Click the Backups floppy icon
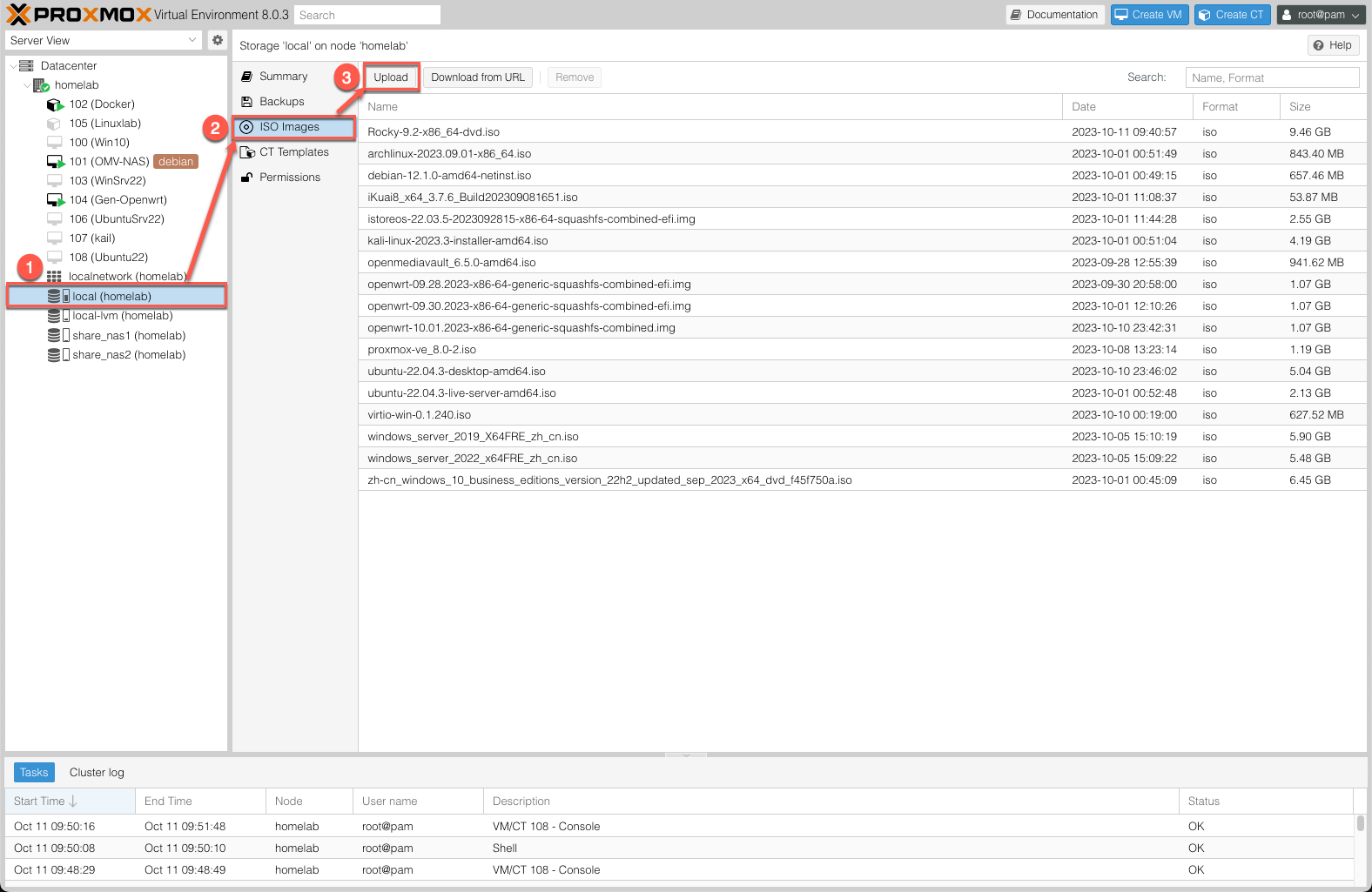This screenshot has height=892, width=1372. click(x=246, y=102)
